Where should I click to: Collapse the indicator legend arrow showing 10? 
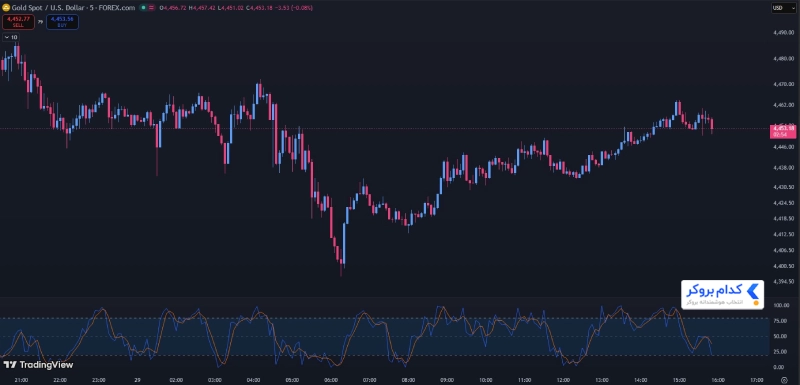click(x=10, y=37)
